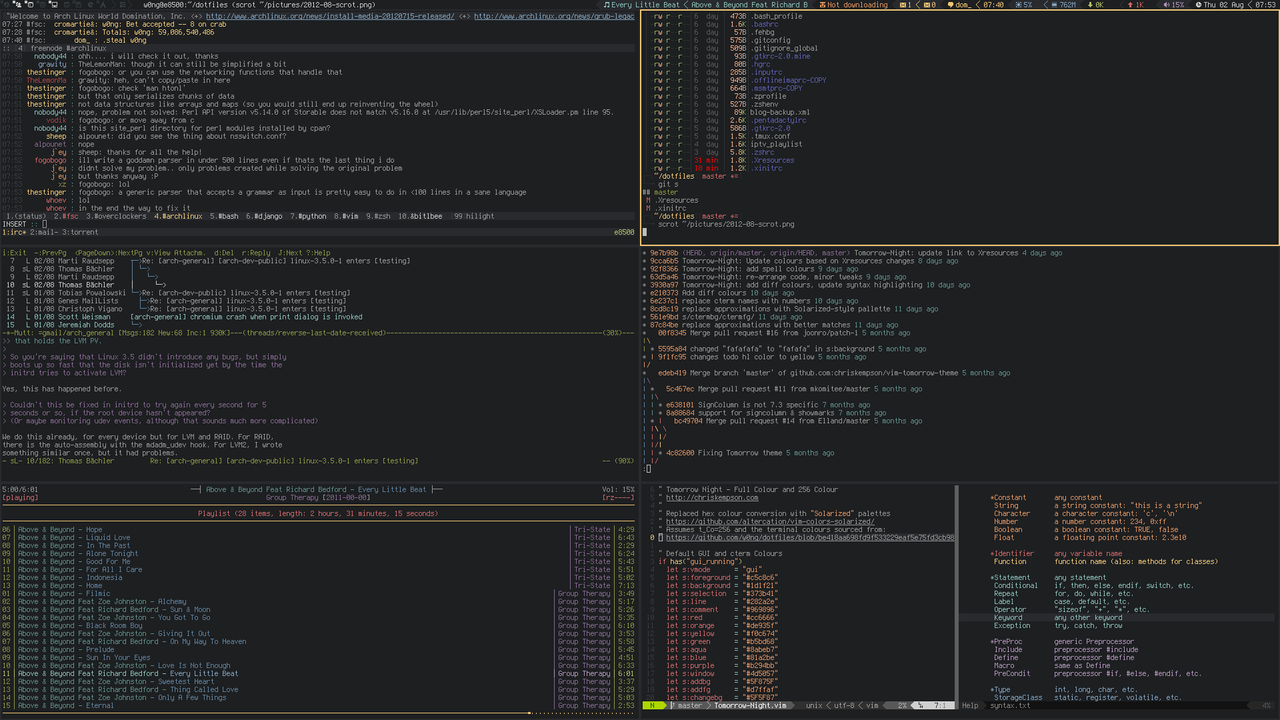Viewport: 1280px width, 720px height.
Task: Click the [playing] status in ncmpcpp
Action: coord(21,498)
